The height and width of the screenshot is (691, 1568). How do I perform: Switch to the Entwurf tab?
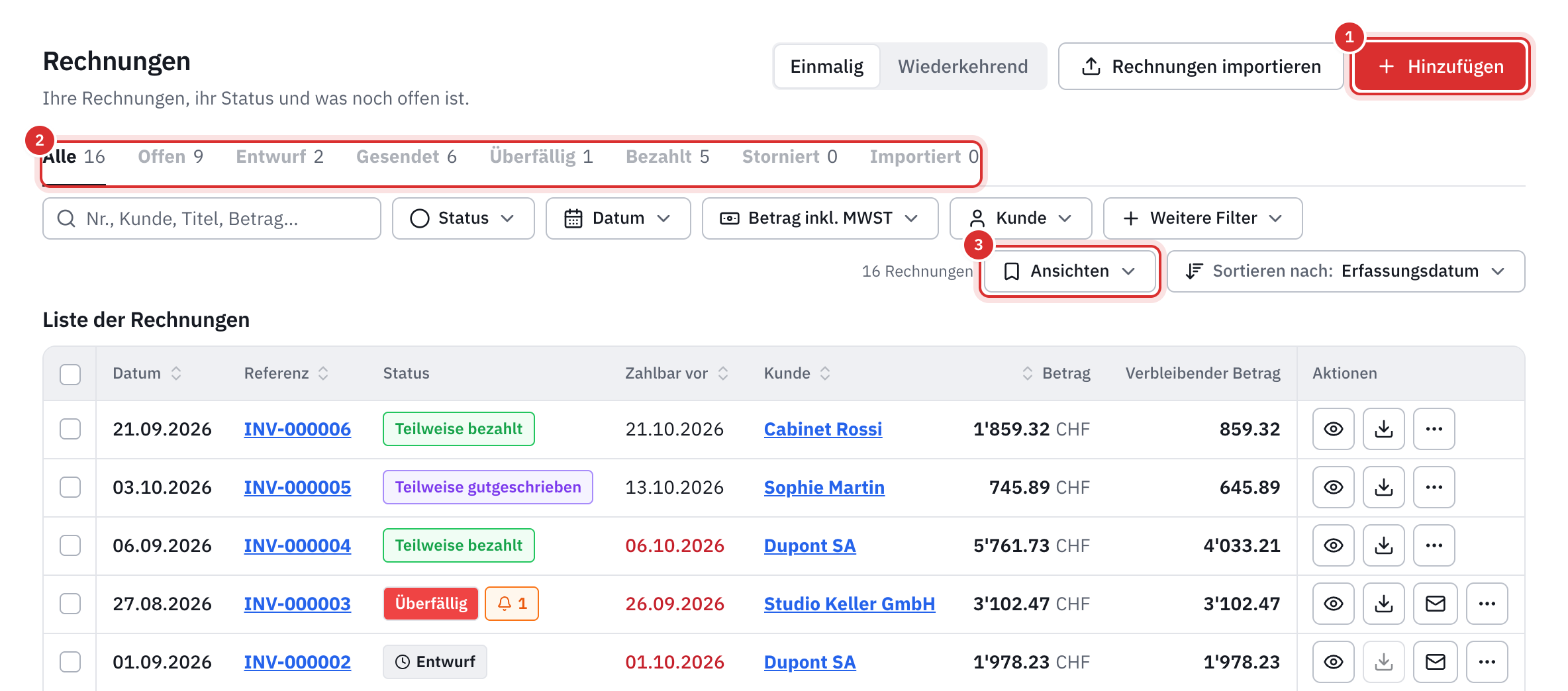pyautogui.click(x=279, y=157)
